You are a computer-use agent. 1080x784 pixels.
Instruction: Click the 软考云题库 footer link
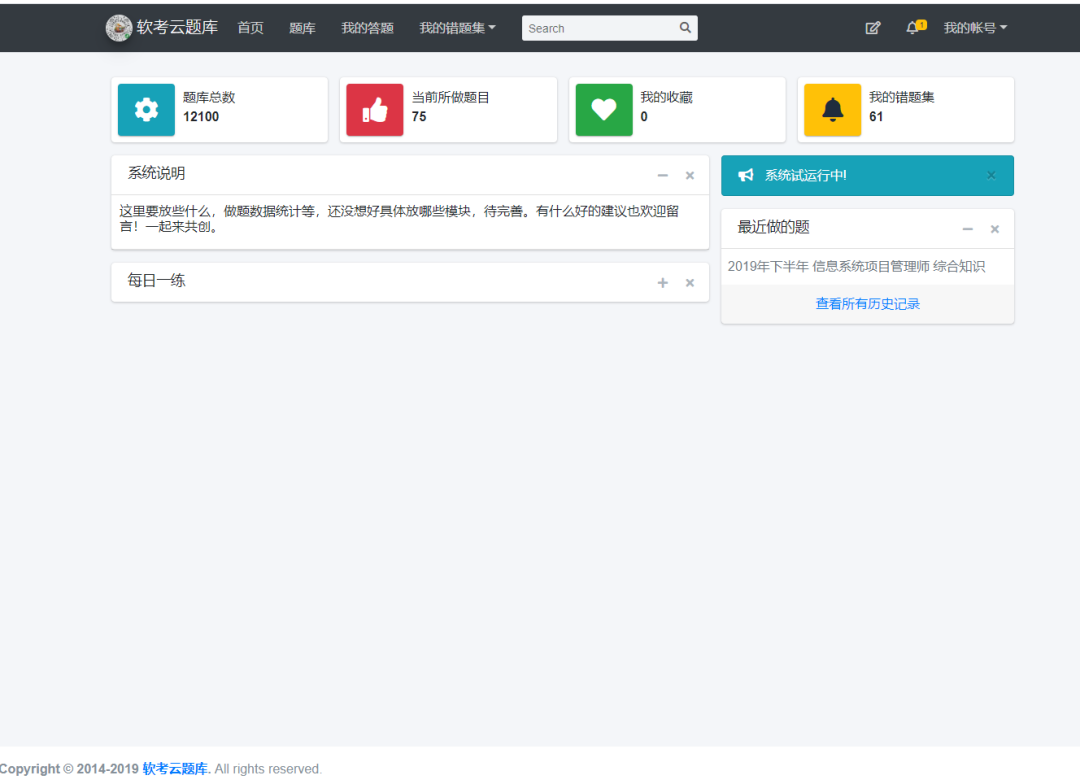pyautogui.click(x=175, y=769)
